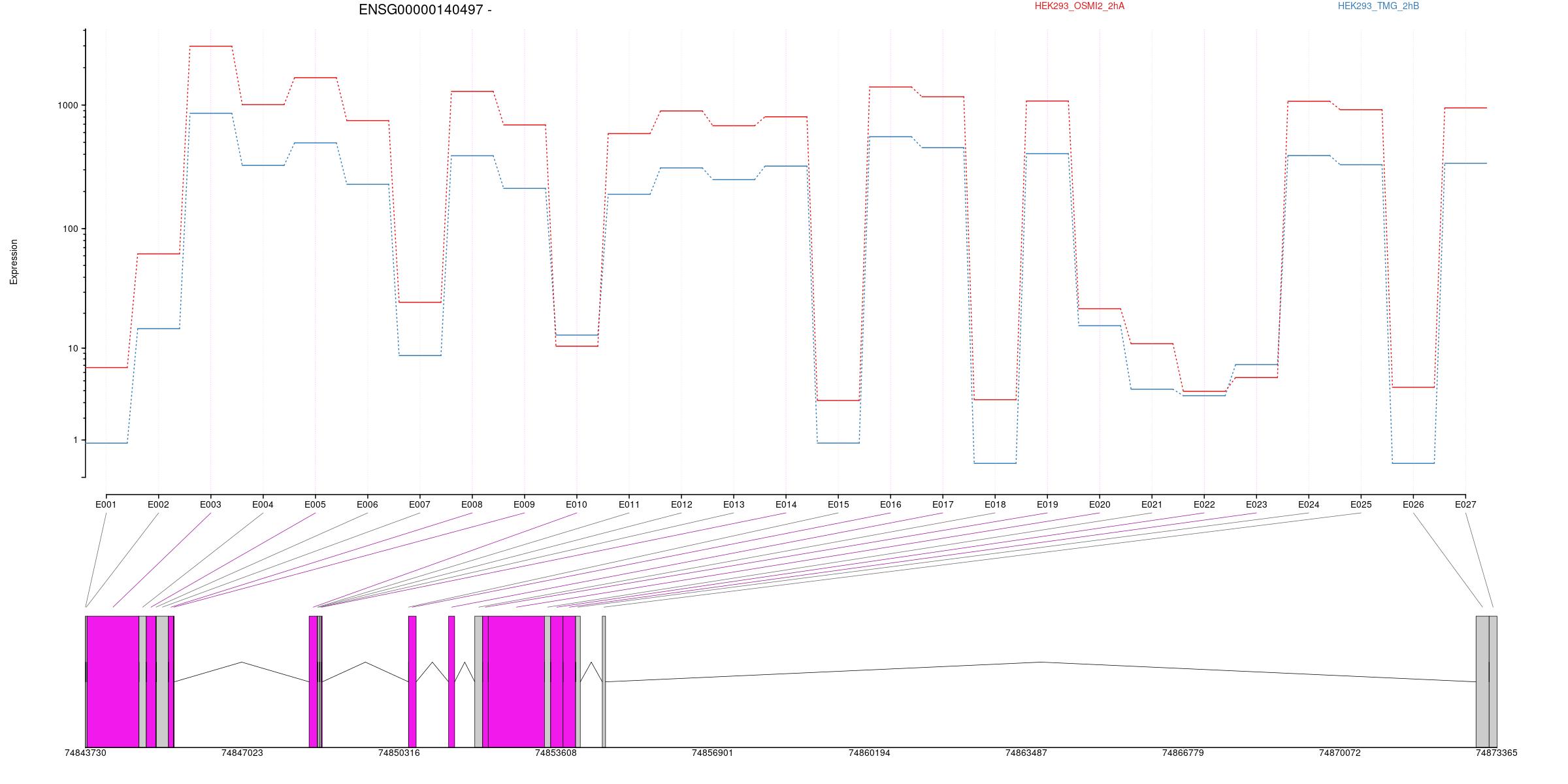Click exon label E017
Viewport: 1568px width, 784px height.
pos(943,504)
